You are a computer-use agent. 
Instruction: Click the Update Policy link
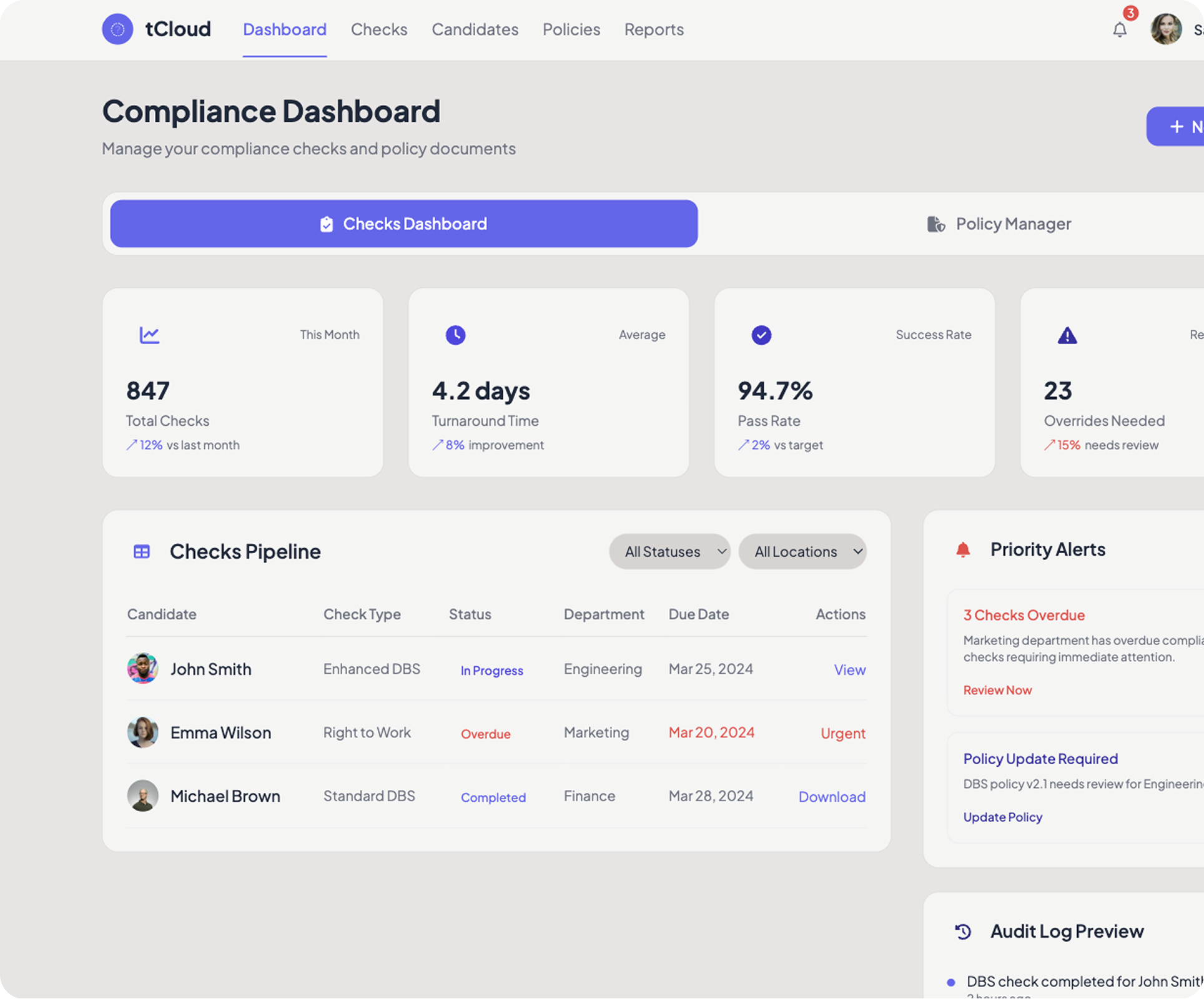[x=1002, y=817]
